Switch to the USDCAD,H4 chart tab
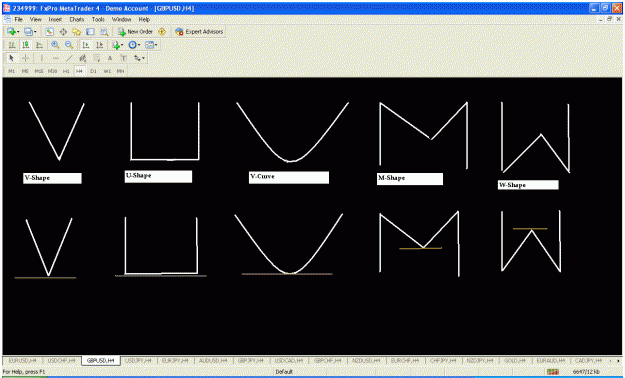 [289, 360]
